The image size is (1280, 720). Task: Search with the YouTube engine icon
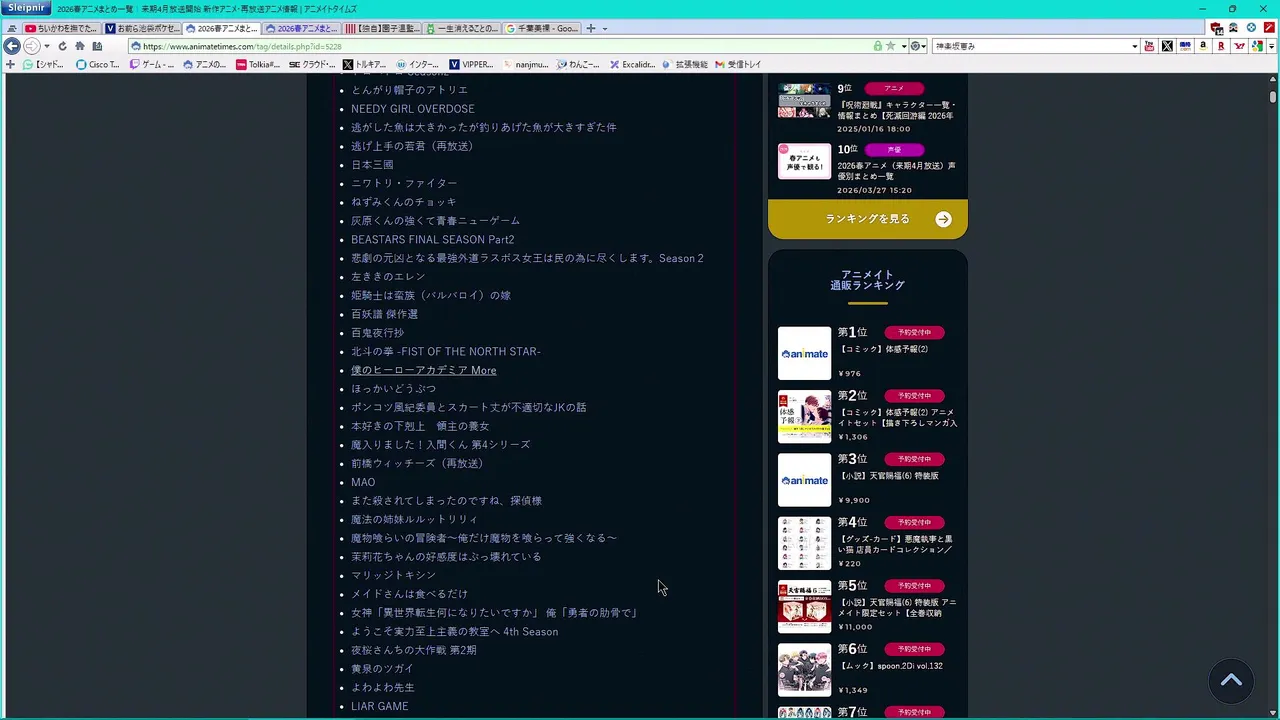pyautogui.click(x=1149, y=46)
